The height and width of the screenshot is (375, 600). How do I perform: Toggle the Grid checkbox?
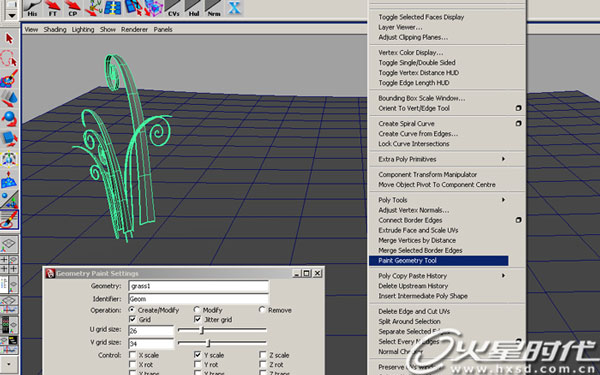[x=132, y=319]
